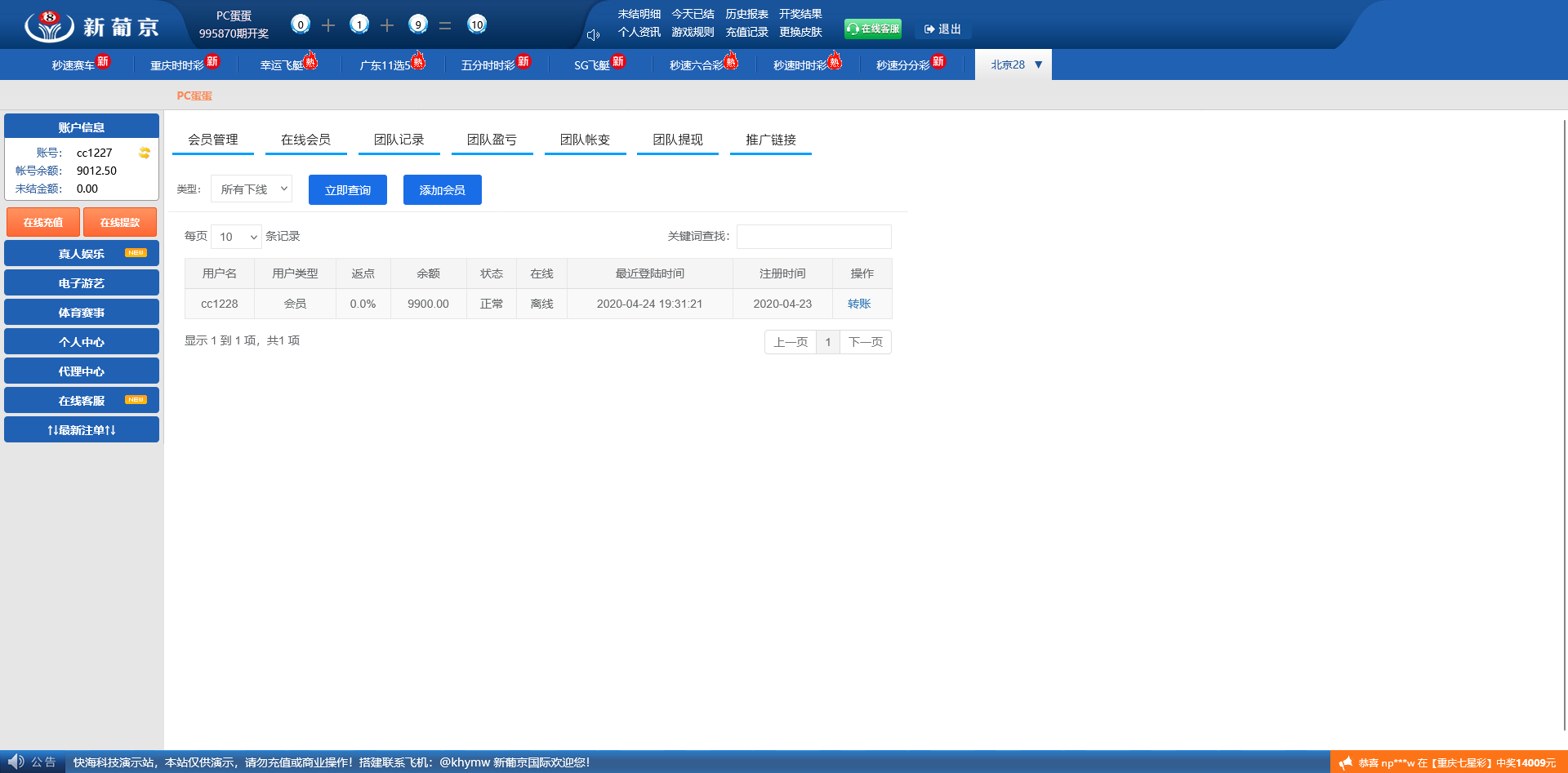Image resolution: width=1568 pixels, height=773 pixels.
Task: Open the 每页 records-per-page dropdown
Action: point(236,237)
